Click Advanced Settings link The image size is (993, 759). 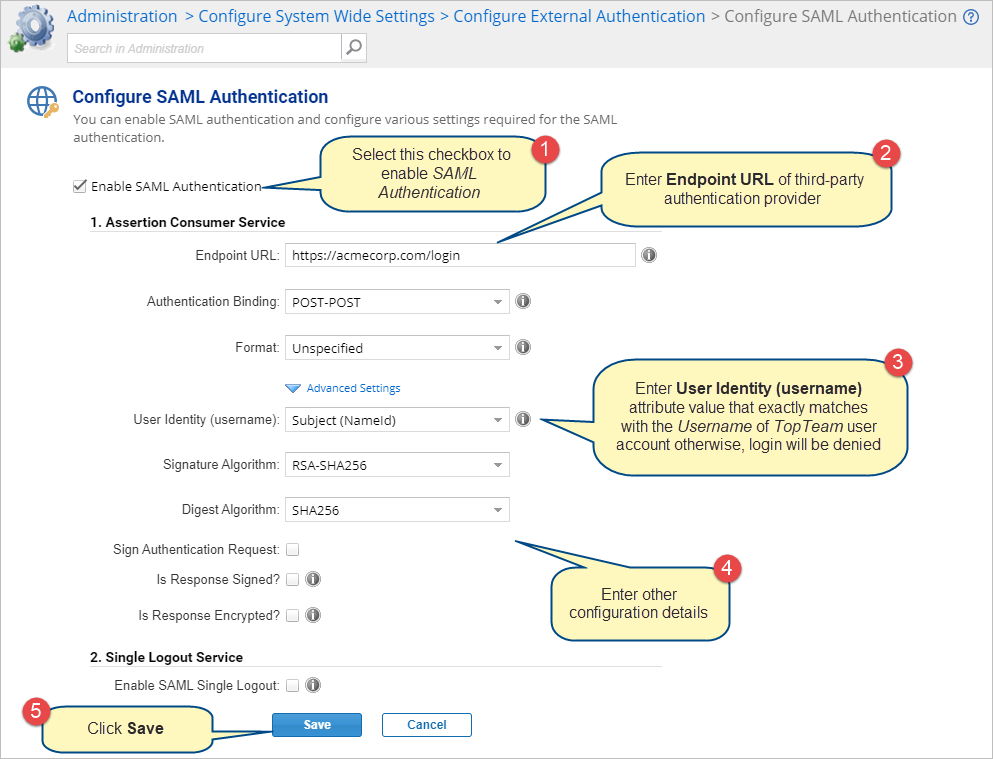(353, 388)
